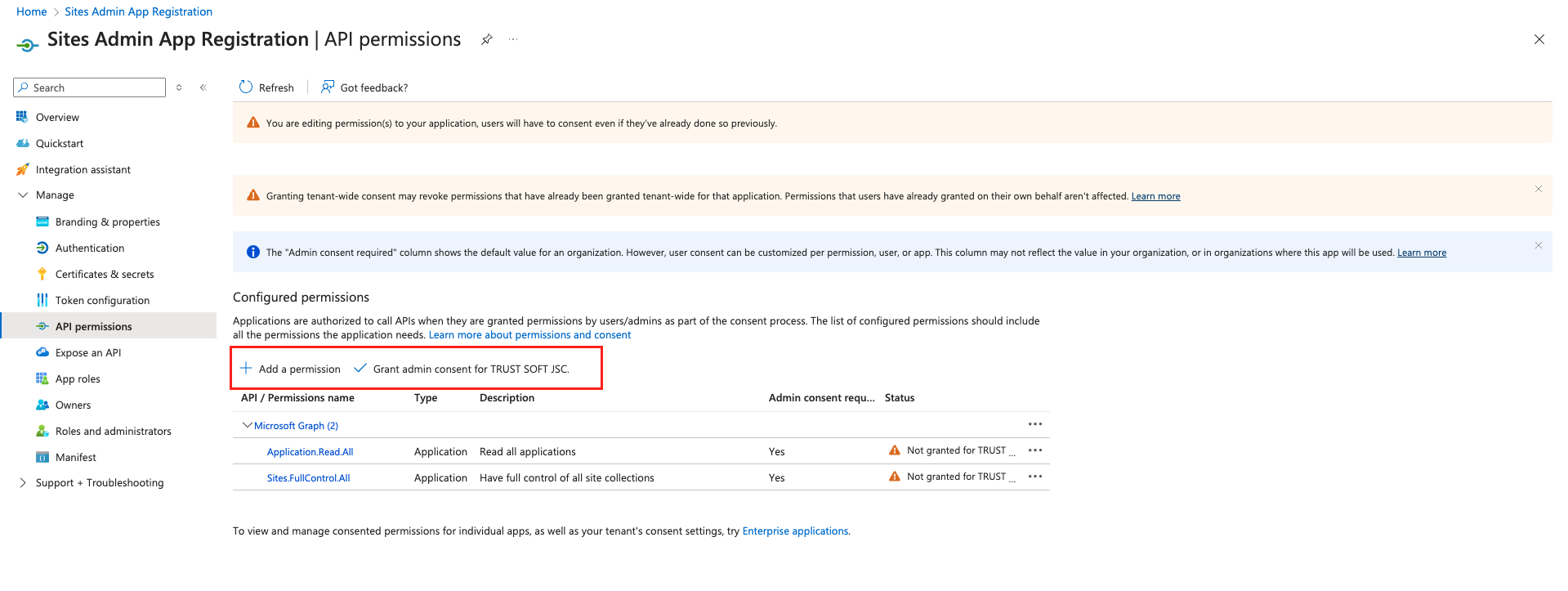
Task: Sort by API / Permissions name column
Action: (297, 398)
